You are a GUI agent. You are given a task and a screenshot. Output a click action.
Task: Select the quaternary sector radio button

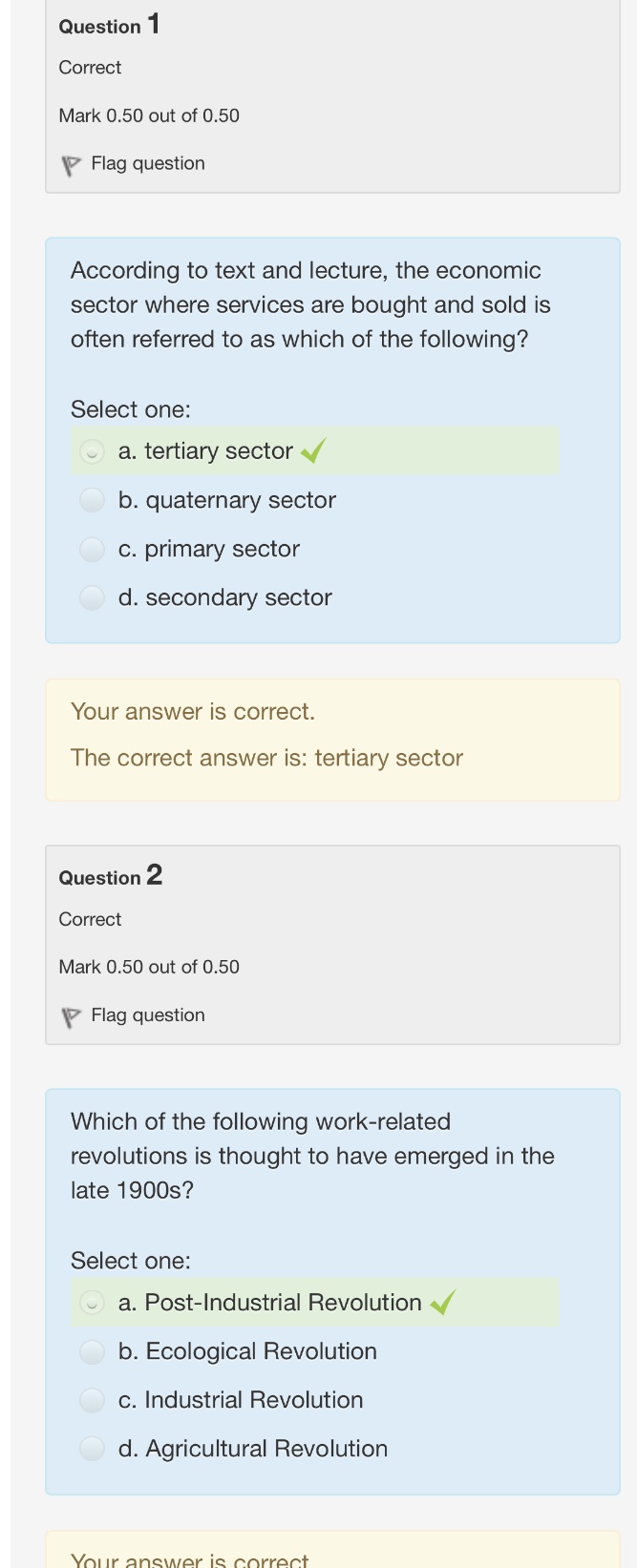(92, 500)
